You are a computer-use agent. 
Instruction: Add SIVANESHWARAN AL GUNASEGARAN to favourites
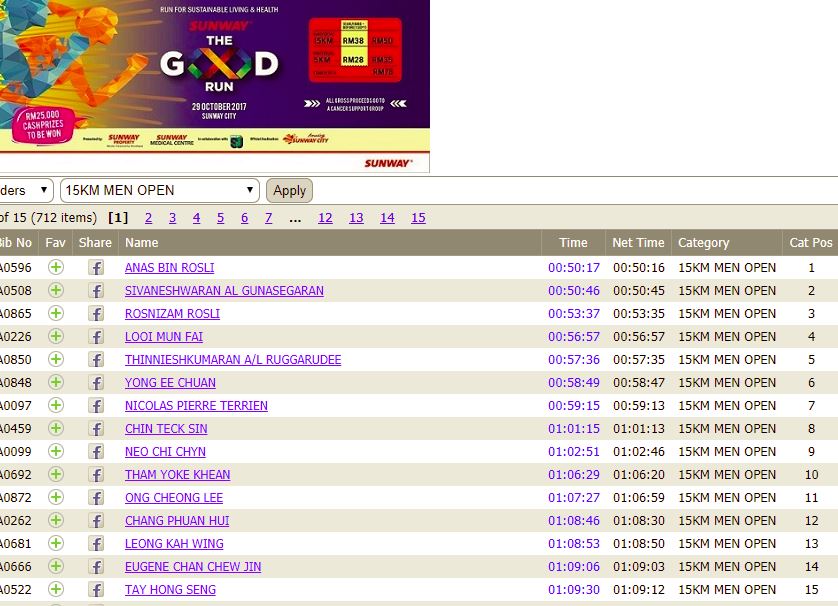[56, 290]
